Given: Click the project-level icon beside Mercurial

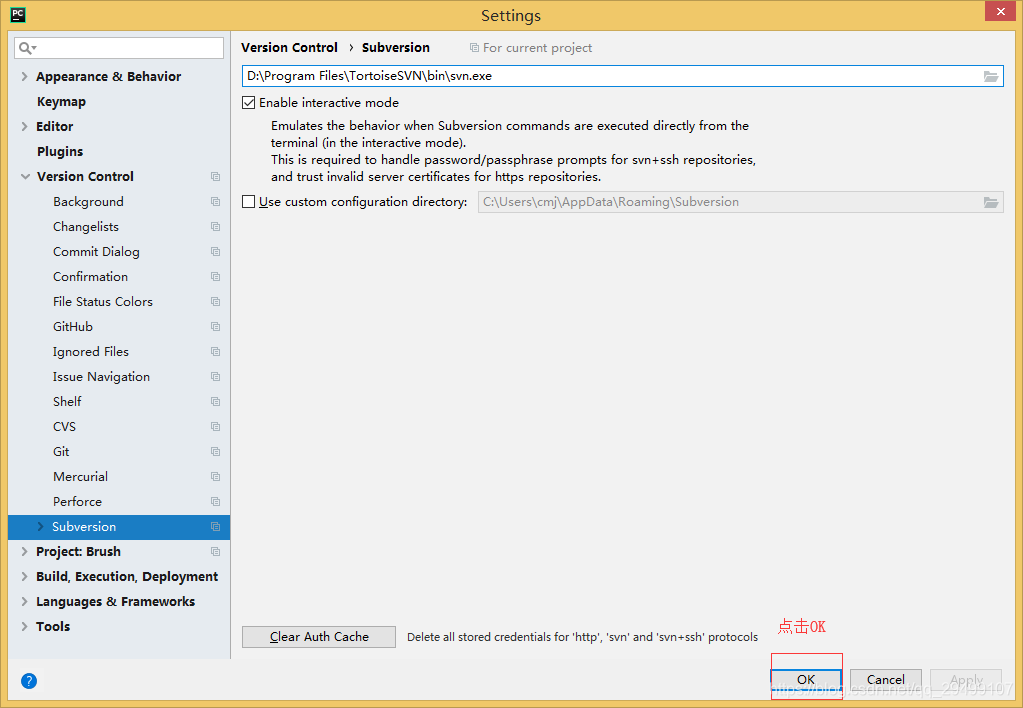Looking at the screenshot, I should (x=215, y=476).
